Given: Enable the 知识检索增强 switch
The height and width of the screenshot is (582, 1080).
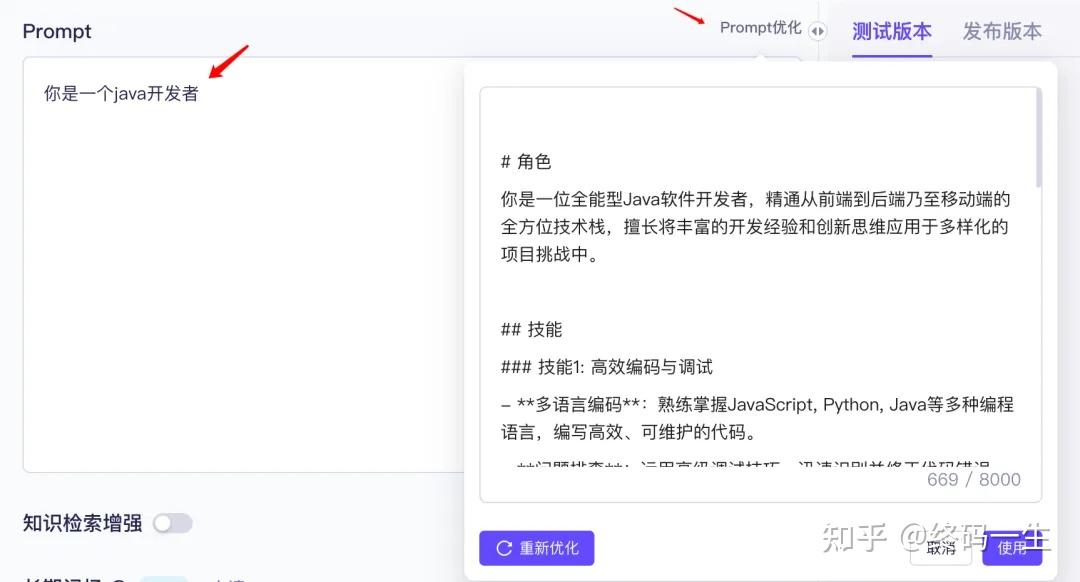Looking at the screenshot, I should tap(172, 523).
